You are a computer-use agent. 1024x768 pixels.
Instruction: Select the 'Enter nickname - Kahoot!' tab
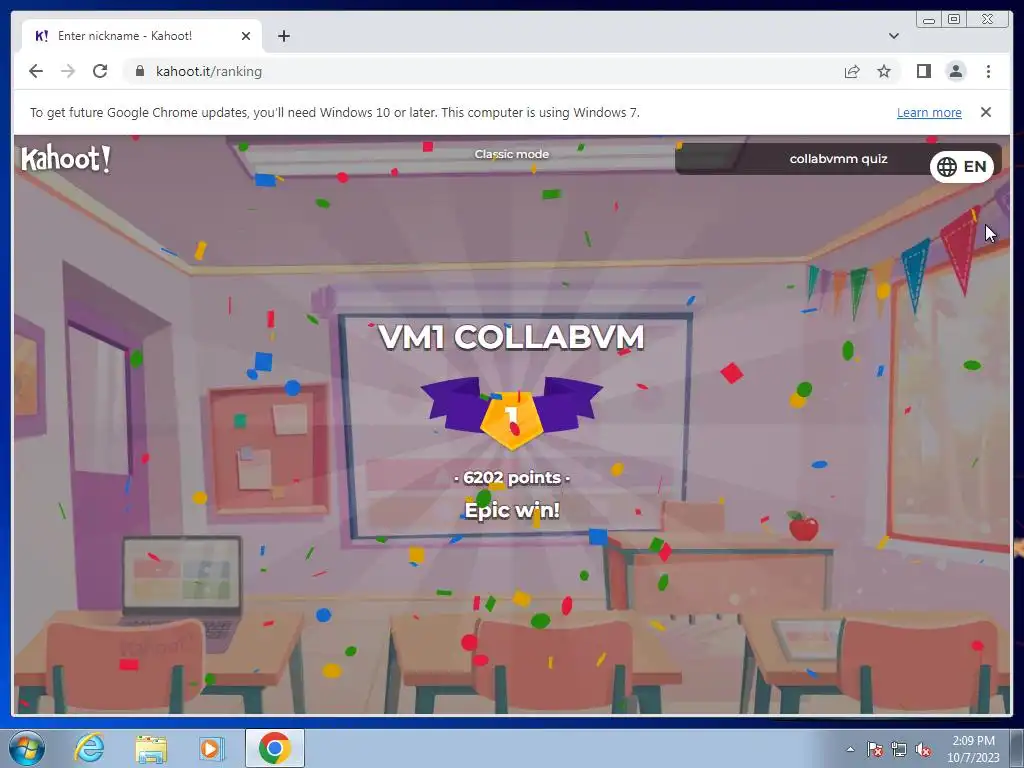pos(142,36)
